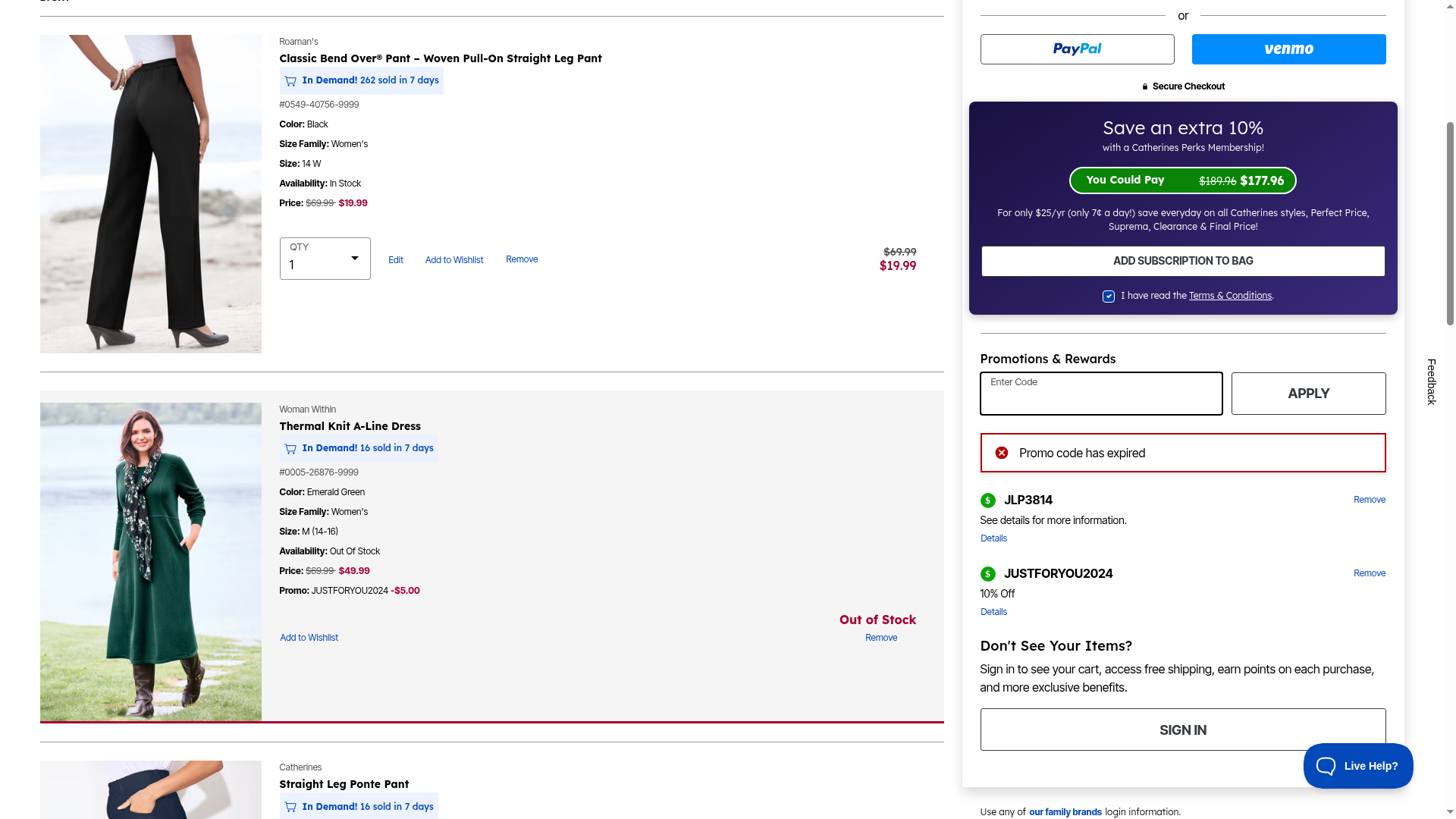This screenshot has height=819, width=1456.
Task: Click cart icon on Thermal Knit Dress badge
Action: click(x=290, y=449)
